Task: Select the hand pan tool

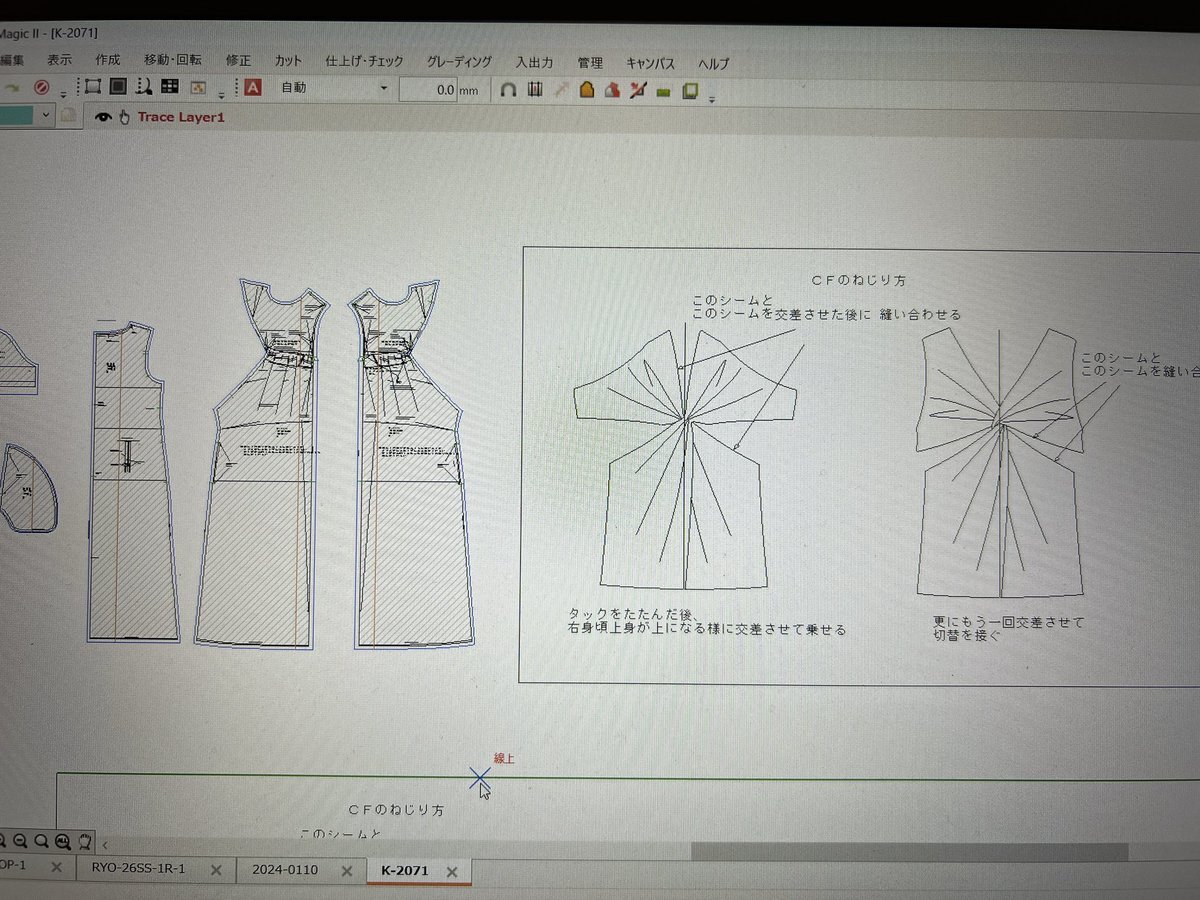Action: click(85, 841)
